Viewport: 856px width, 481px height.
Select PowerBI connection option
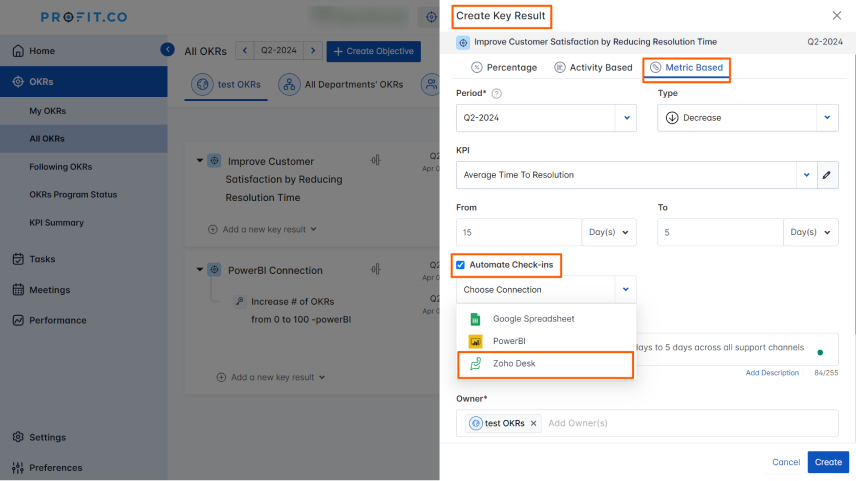(x=546, y=341)
